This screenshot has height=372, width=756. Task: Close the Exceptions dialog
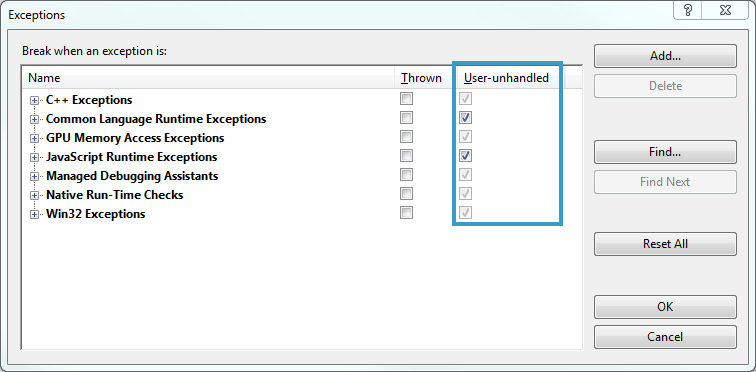[x=726, y=11]
